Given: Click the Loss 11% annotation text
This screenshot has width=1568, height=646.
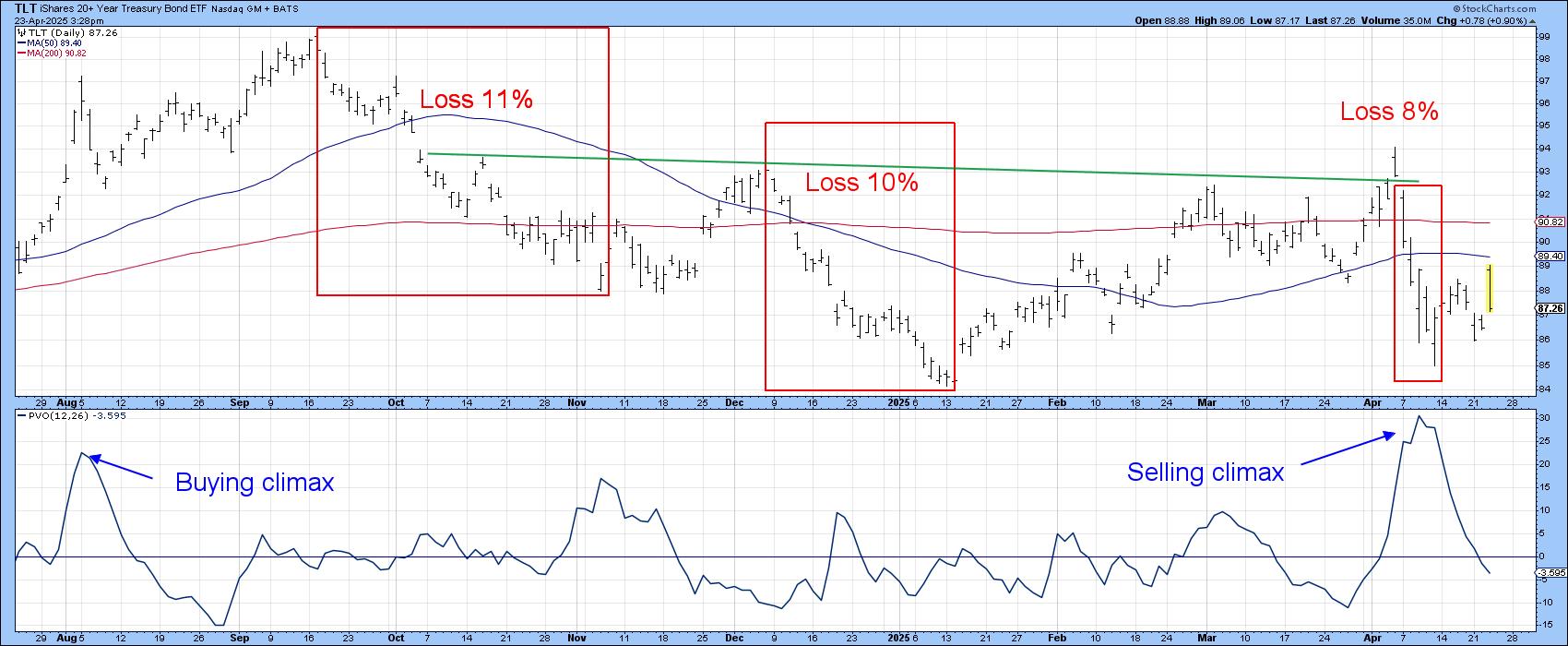Looking at the screenshot, I should coord(477,99).
